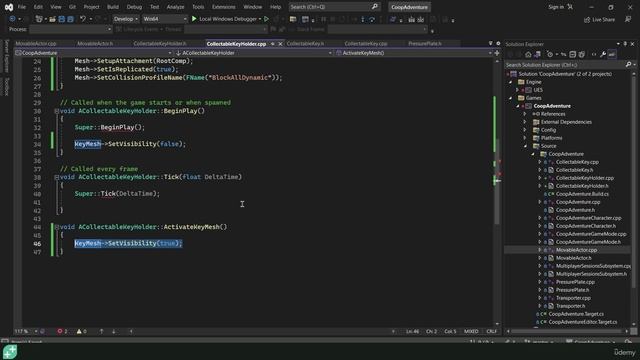This screenshot has width=640, height=360.
Task: Open the Process dropdown
Action: pos(70,29)
